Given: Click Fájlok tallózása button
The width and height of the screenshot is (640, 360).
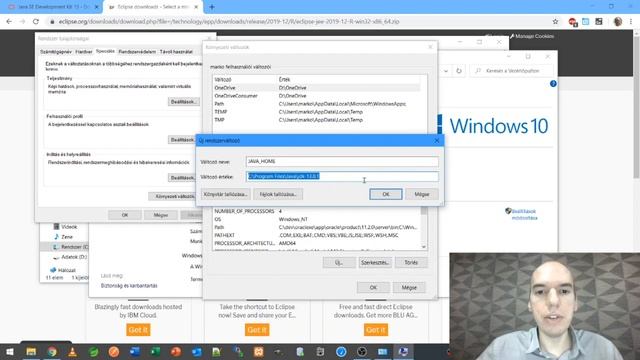Looking at the screenshot, I should coord(278,194).
